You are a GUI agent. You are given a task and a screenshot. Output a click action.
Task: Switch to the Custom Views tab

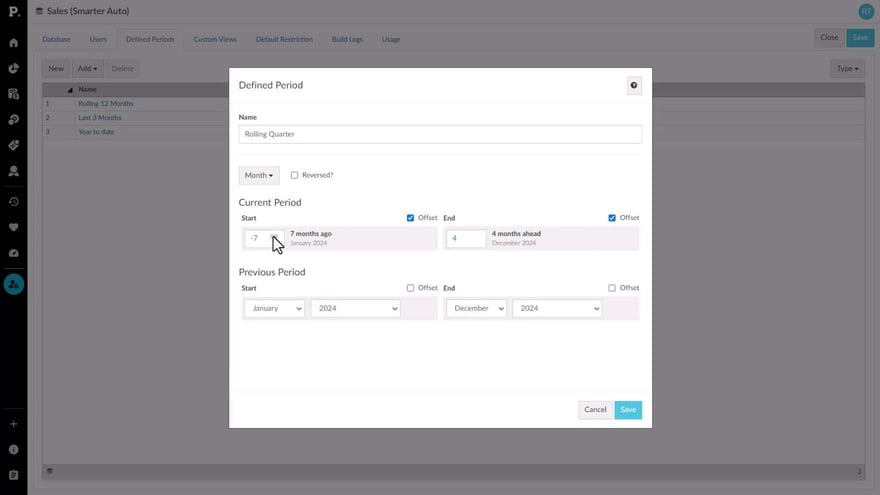(215, 39)
